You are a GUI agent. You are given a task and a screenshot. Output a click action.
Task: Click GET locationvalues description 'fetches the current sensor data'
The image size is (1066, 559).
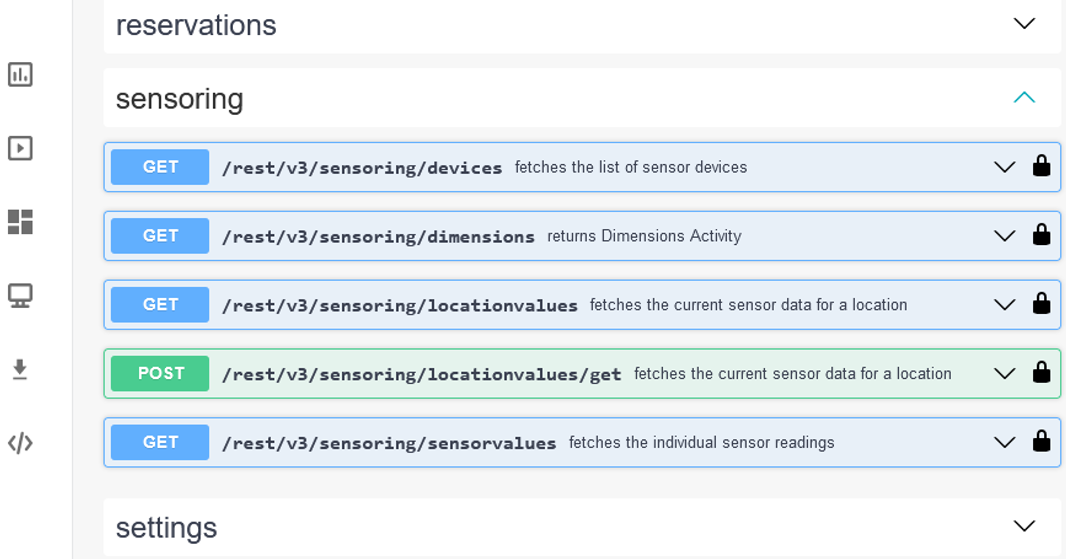749,305
